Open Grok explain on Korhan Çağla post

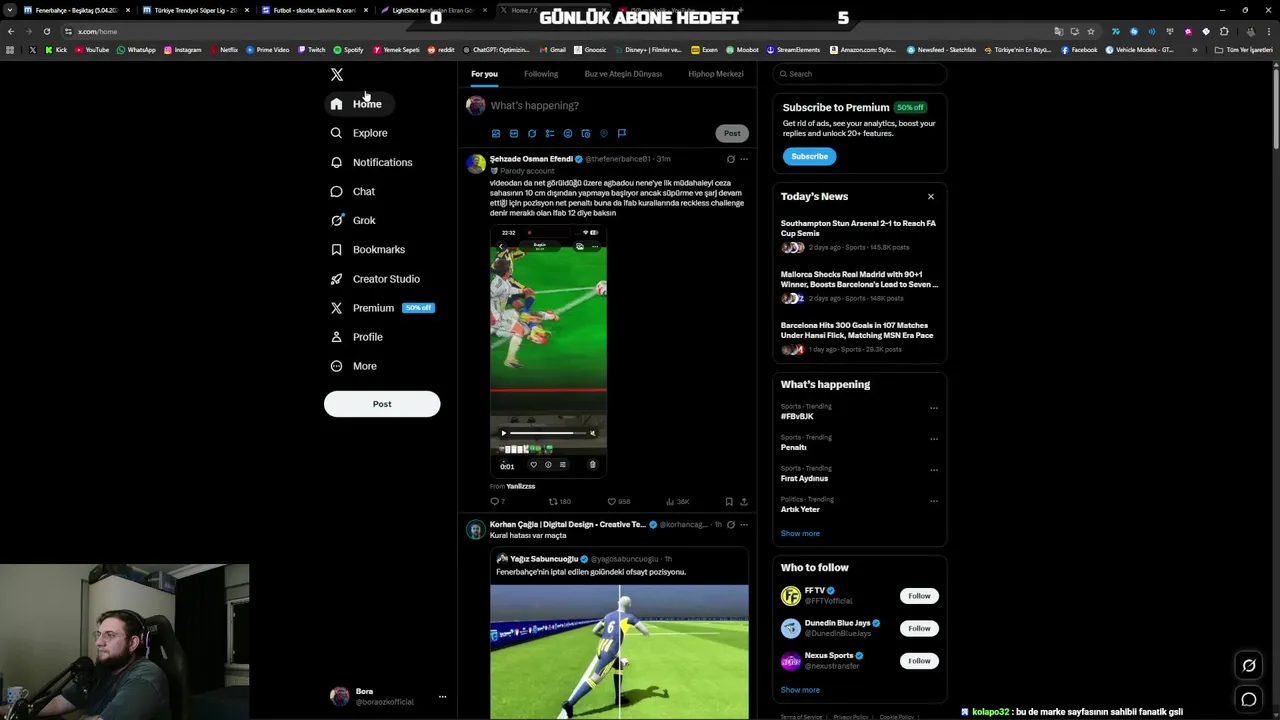[x=730, y=524]
